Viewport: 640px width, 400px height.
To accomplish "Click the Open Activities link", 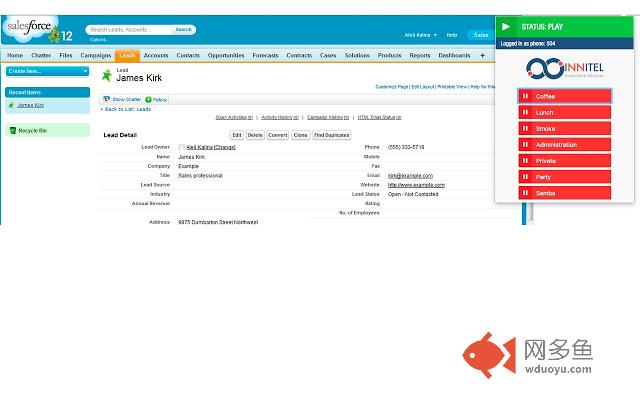I will coord(234,118).
